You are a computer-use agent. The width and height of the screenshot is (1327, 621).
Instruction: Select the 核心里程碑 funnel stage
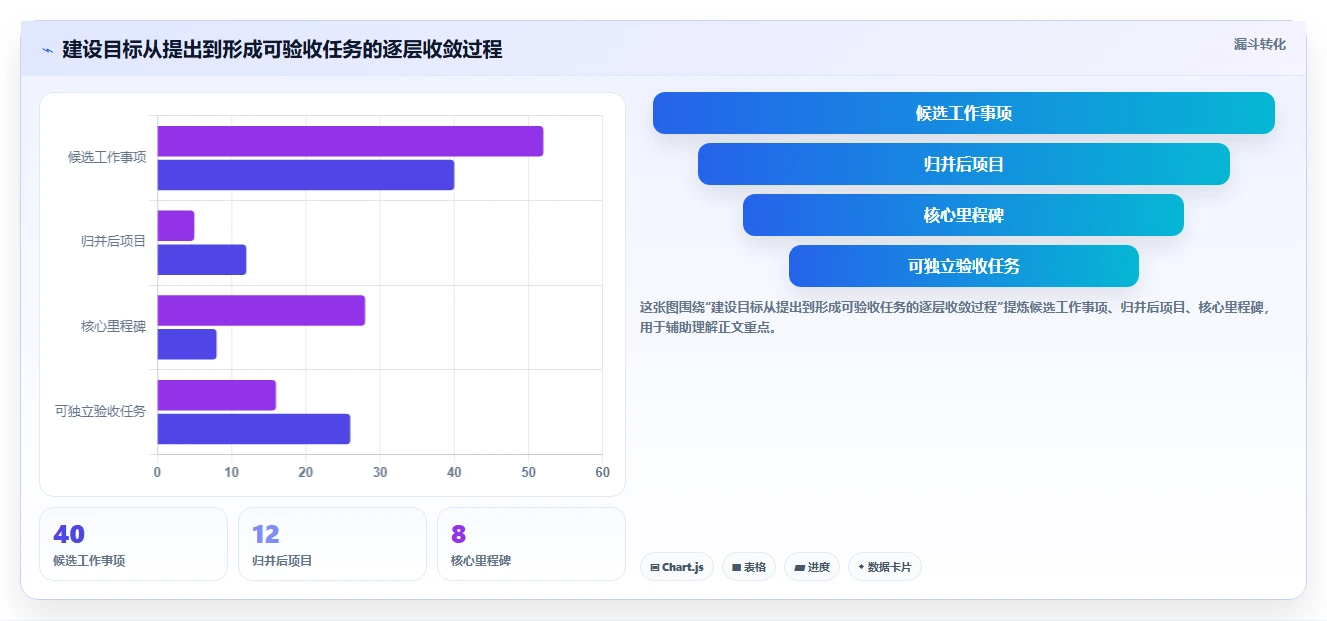pyautogui.click(x=964, y=215)
